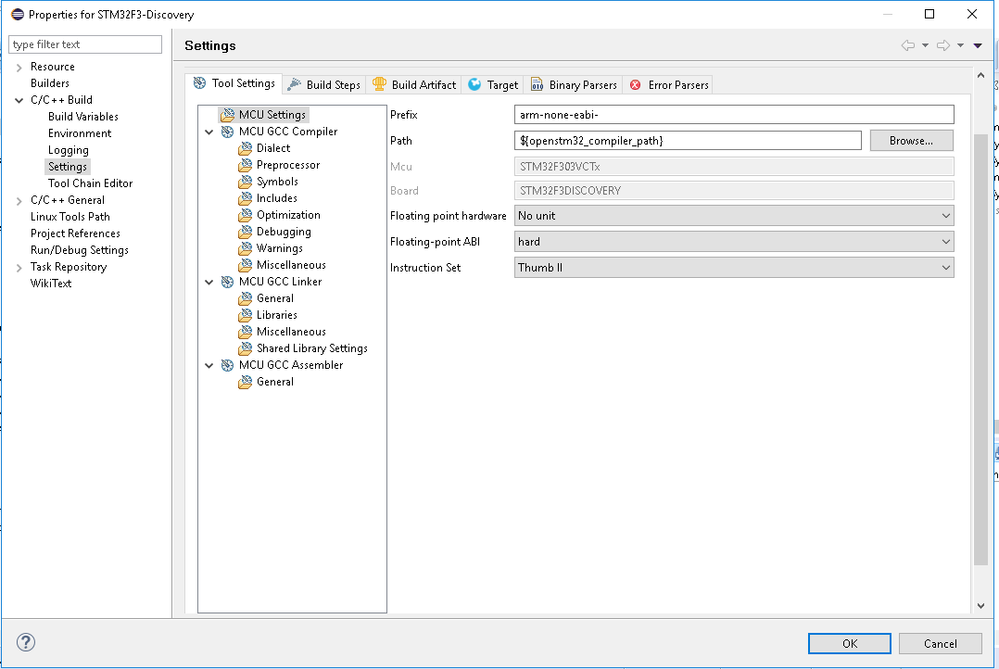999x669 pixels.
Task: Open the forward history dropdown arrow
Action: [960, 45]
